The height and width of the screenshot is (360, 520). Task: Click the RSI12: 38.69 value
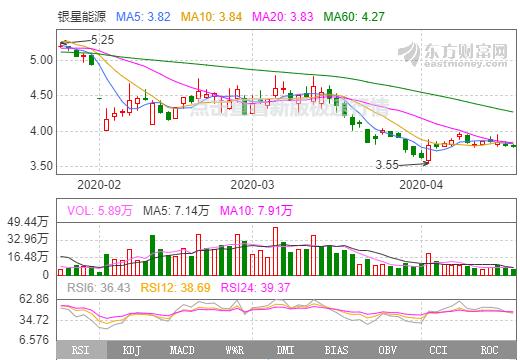175,288
